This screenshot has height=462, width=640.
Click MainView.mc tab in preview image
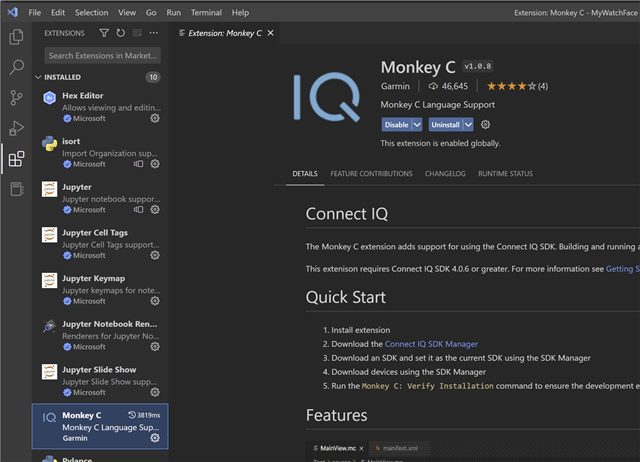point(338,448)
